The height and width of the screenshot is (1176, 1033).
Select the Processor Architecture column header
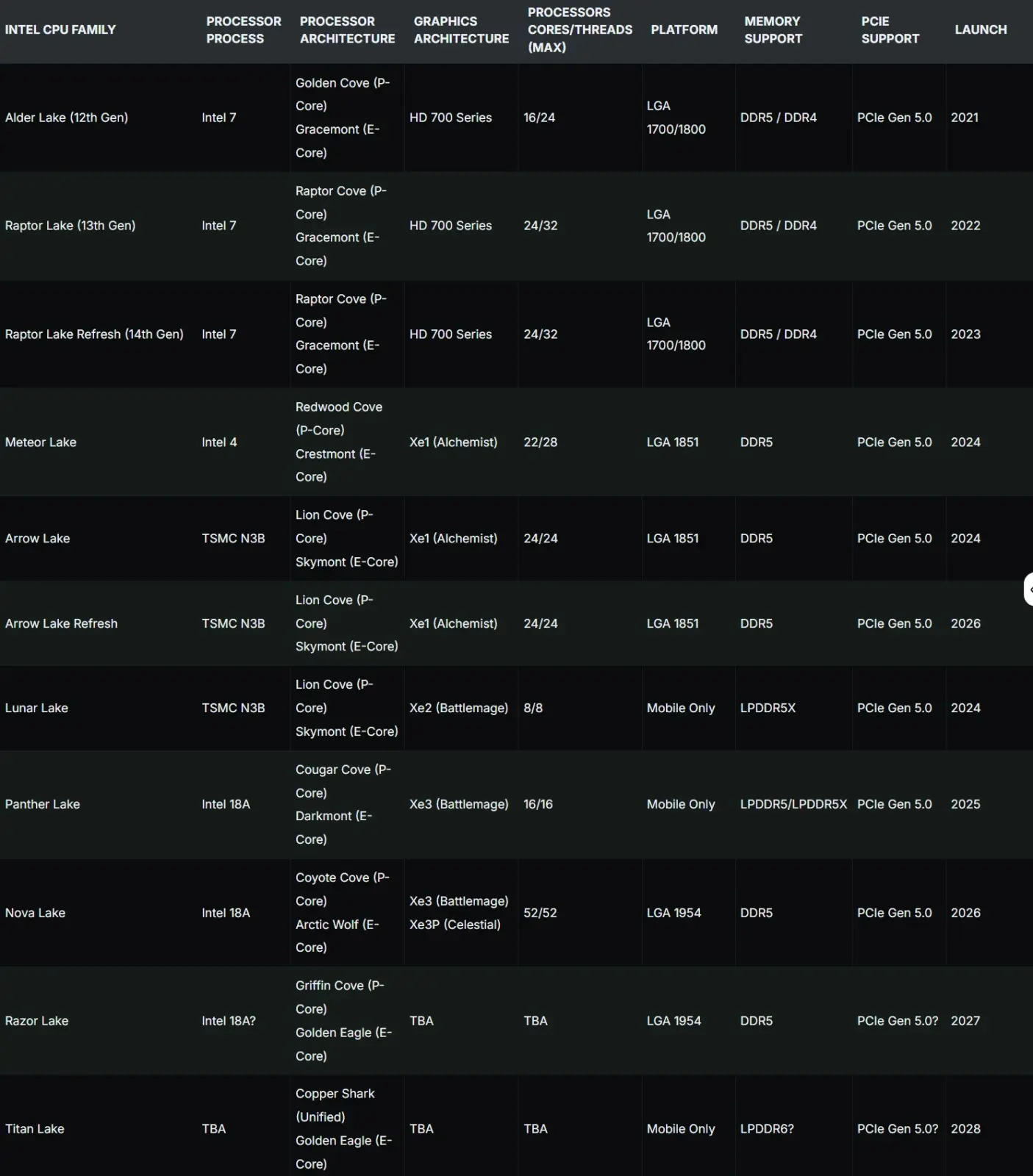(x=347, y=29)
